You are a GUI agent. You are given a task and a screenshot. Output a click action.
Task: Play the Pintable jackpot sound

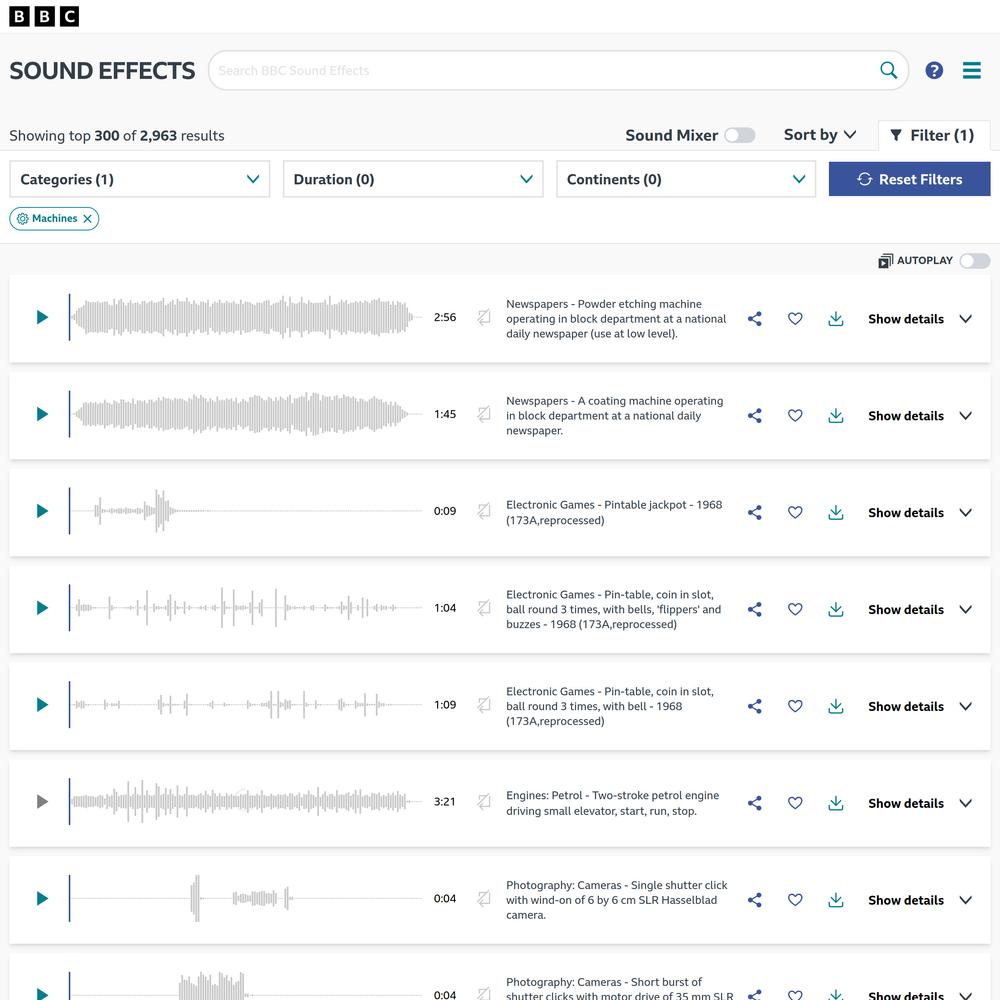(x=42, y=511)
